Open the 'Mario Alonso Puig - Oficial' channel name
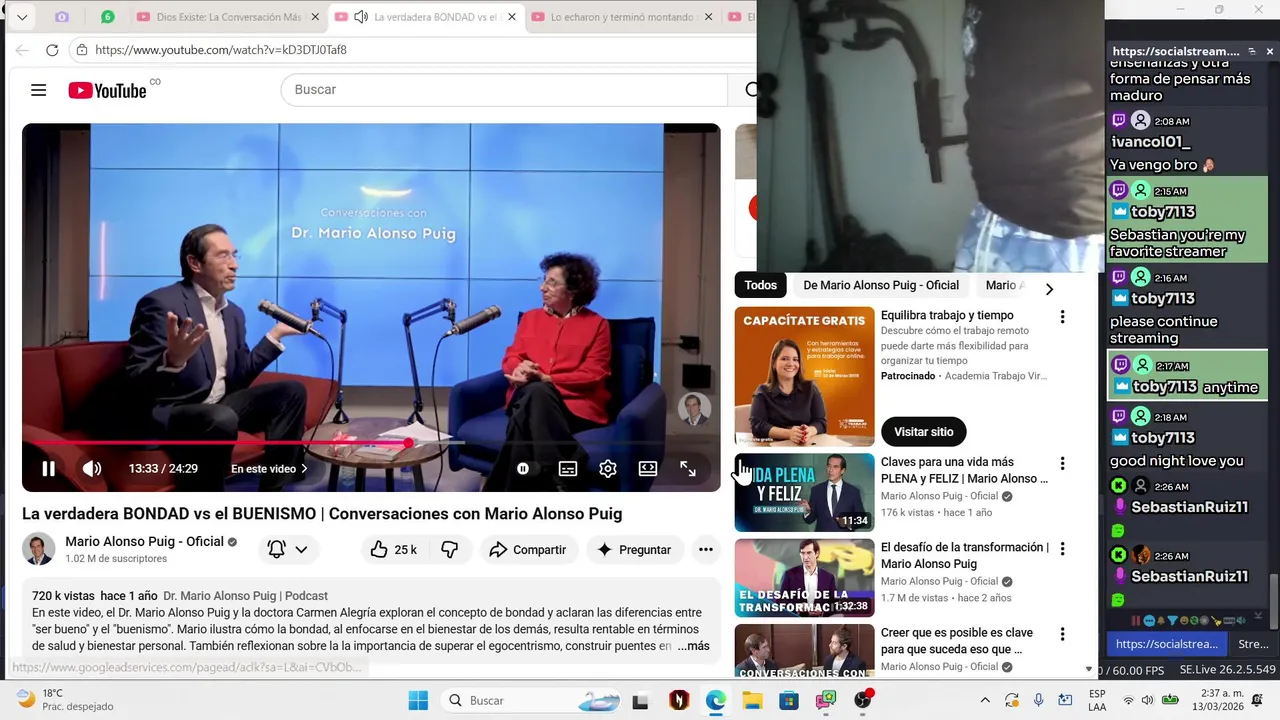The height and width of the screenshot is (720, 1280). click(145, 541)
